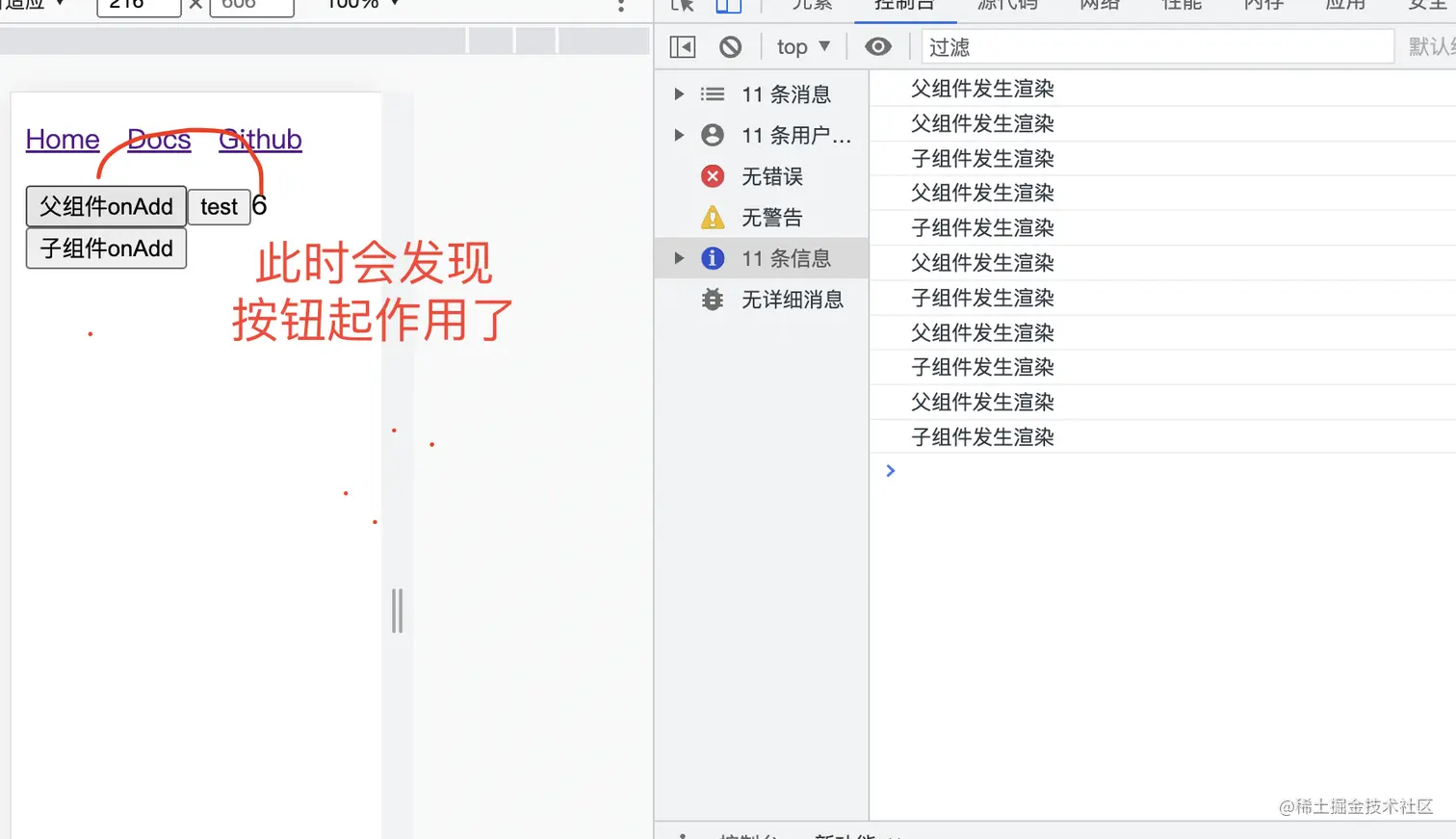This screenshot has width=1456, height=839.
Task: Click the 父组件onAdd button
Action: (105, 206)
